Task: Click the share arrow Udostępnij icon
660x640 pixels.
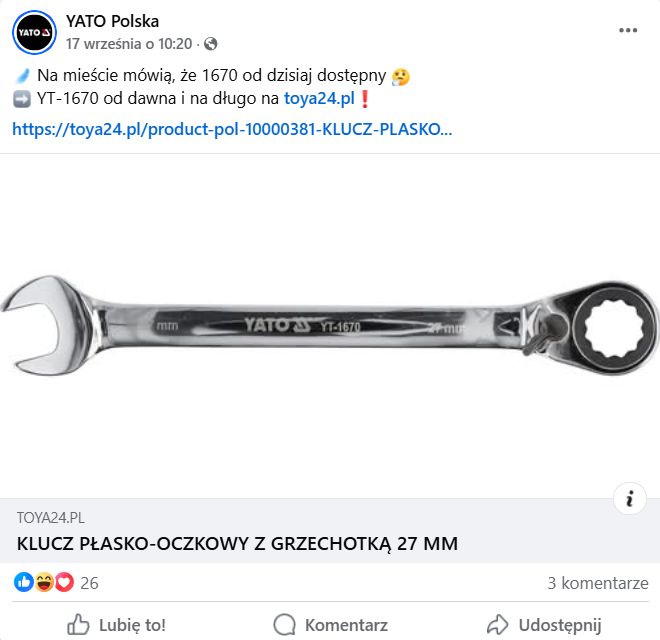Action: tap(498, 624)
